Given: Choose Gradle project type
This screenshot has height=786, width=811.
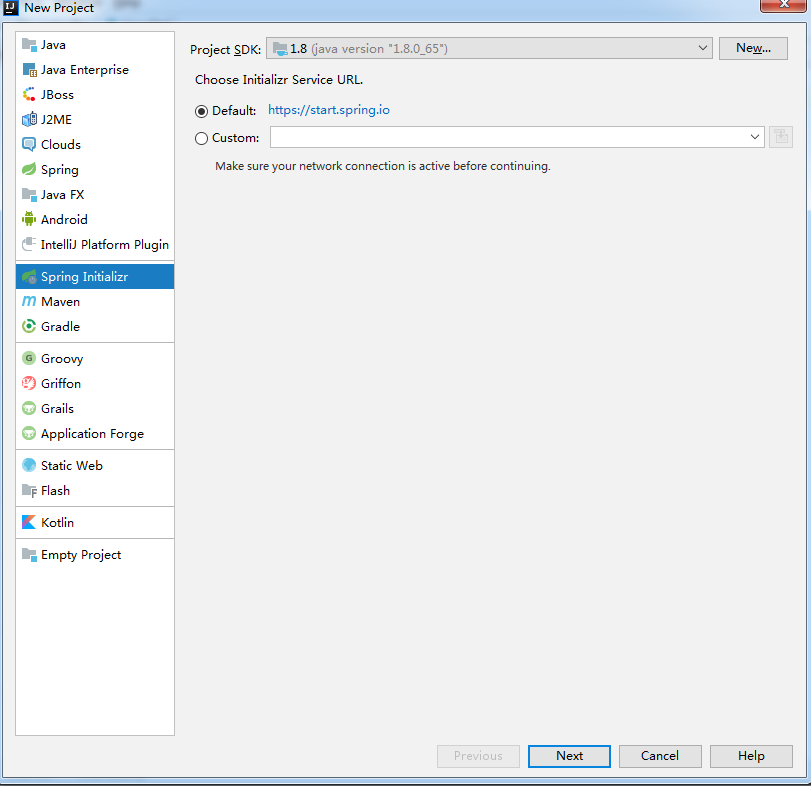Looking at the screenshot, I should click(x=95, y=326).
